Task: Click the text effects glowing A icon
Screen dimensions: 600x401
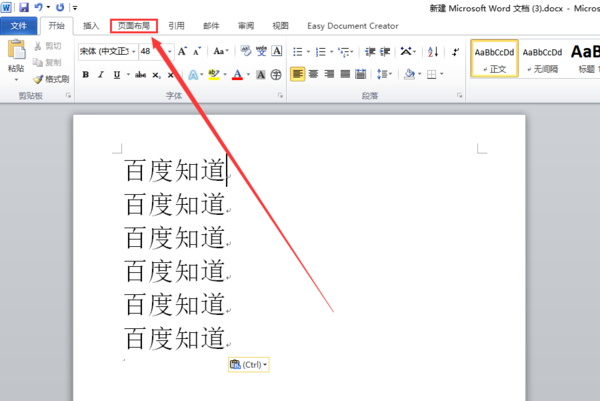Action: pos(193,75)
